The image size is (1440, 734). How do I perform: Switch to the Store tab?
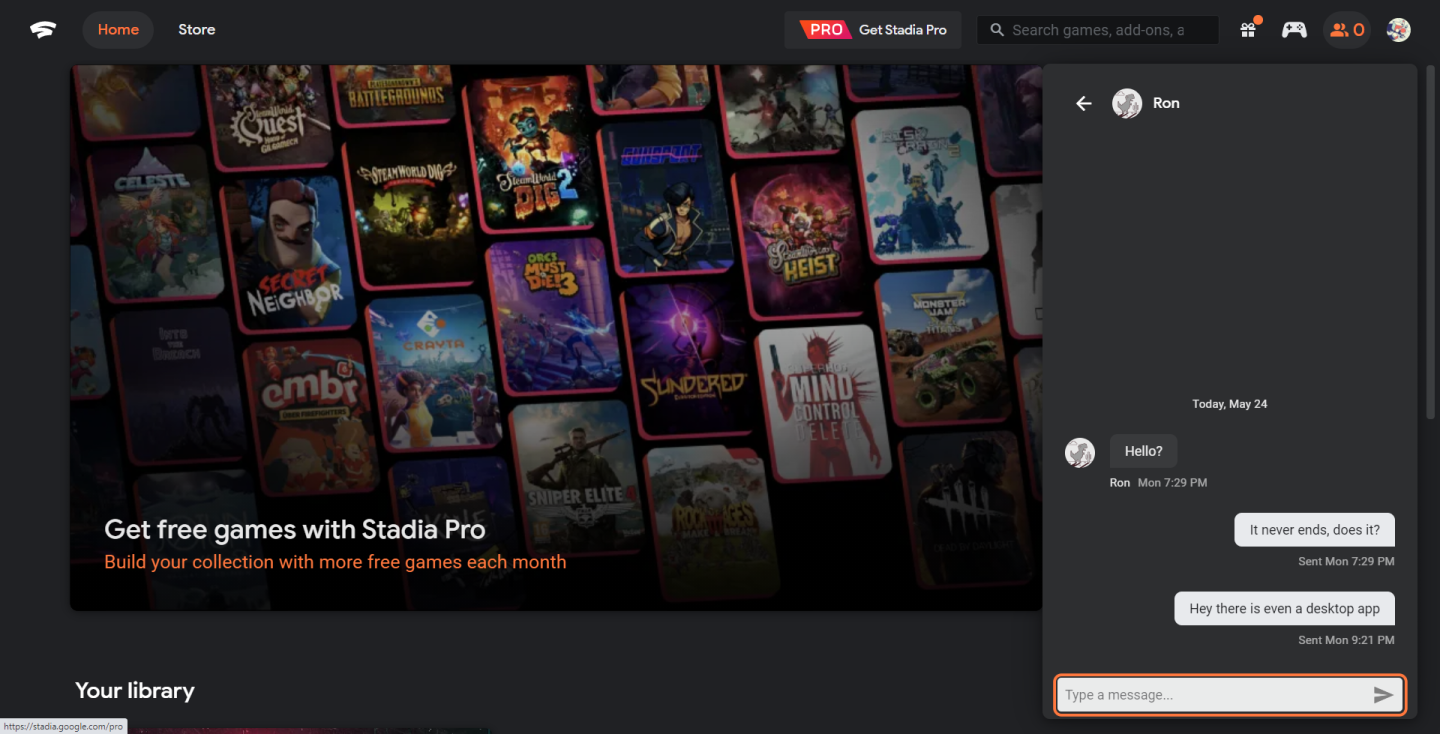(196, 30)
